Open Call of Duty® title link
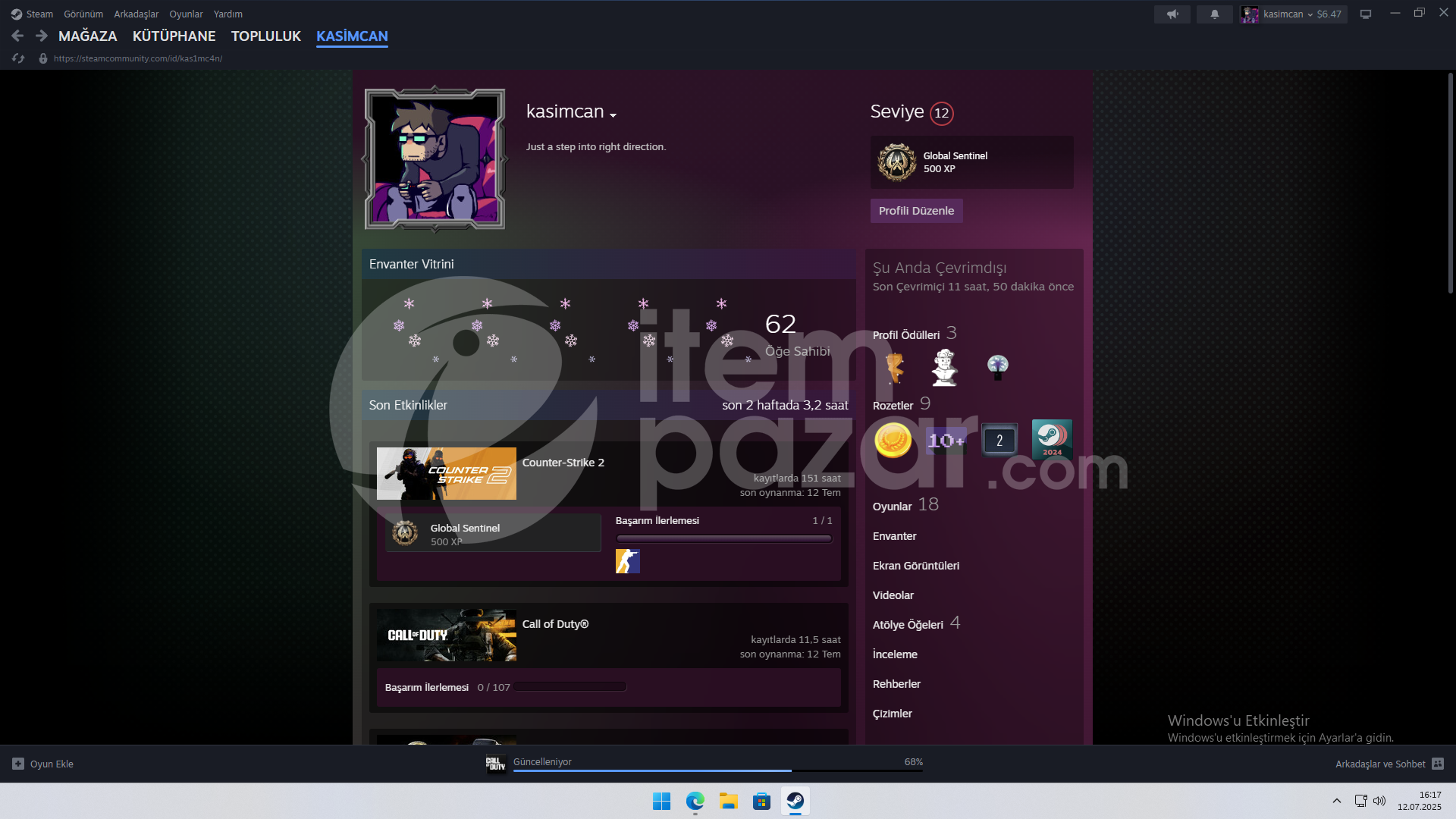Screen dimensions: 1456x819 point(555,624)
